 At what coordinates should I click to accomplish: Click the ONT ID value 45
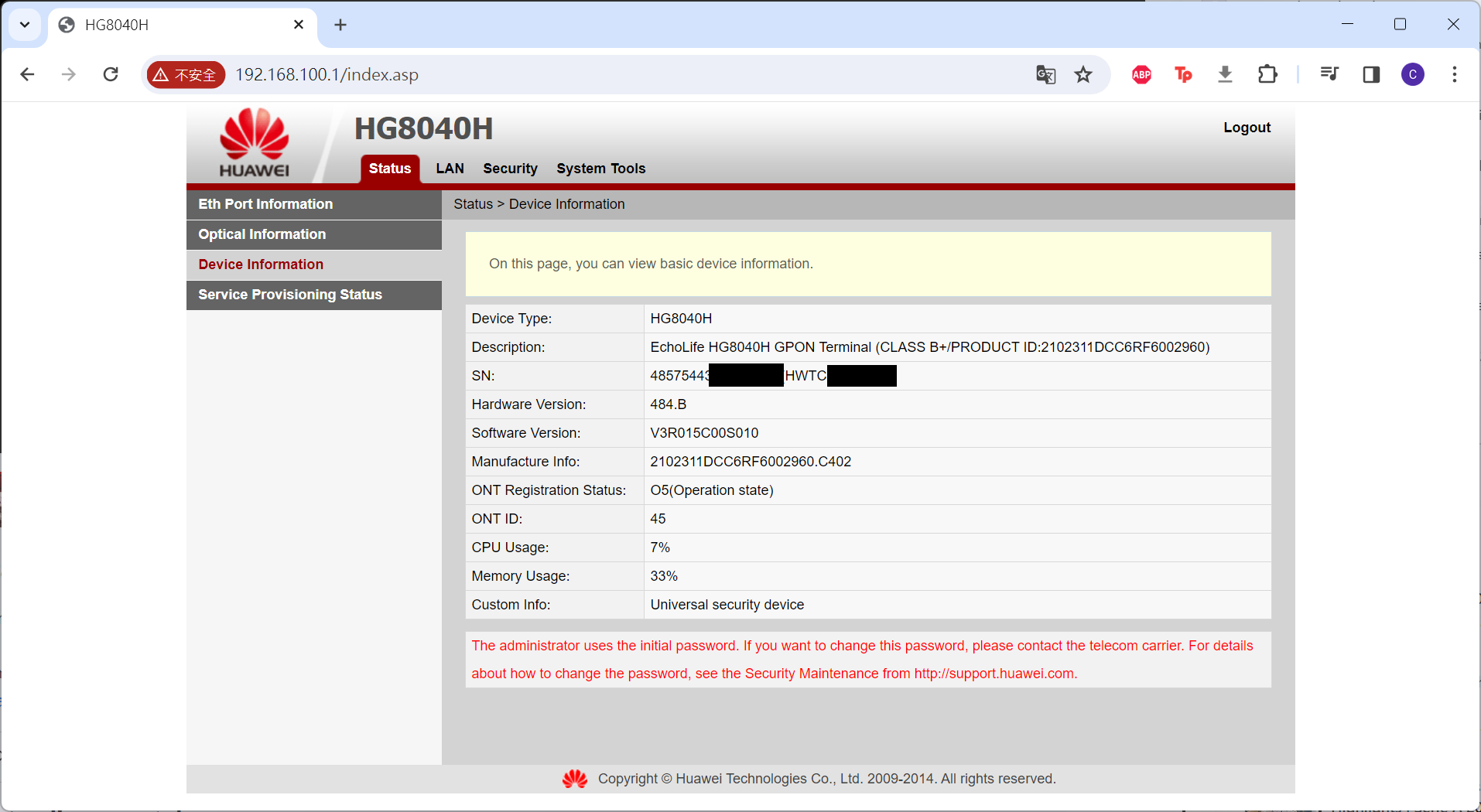658,519
